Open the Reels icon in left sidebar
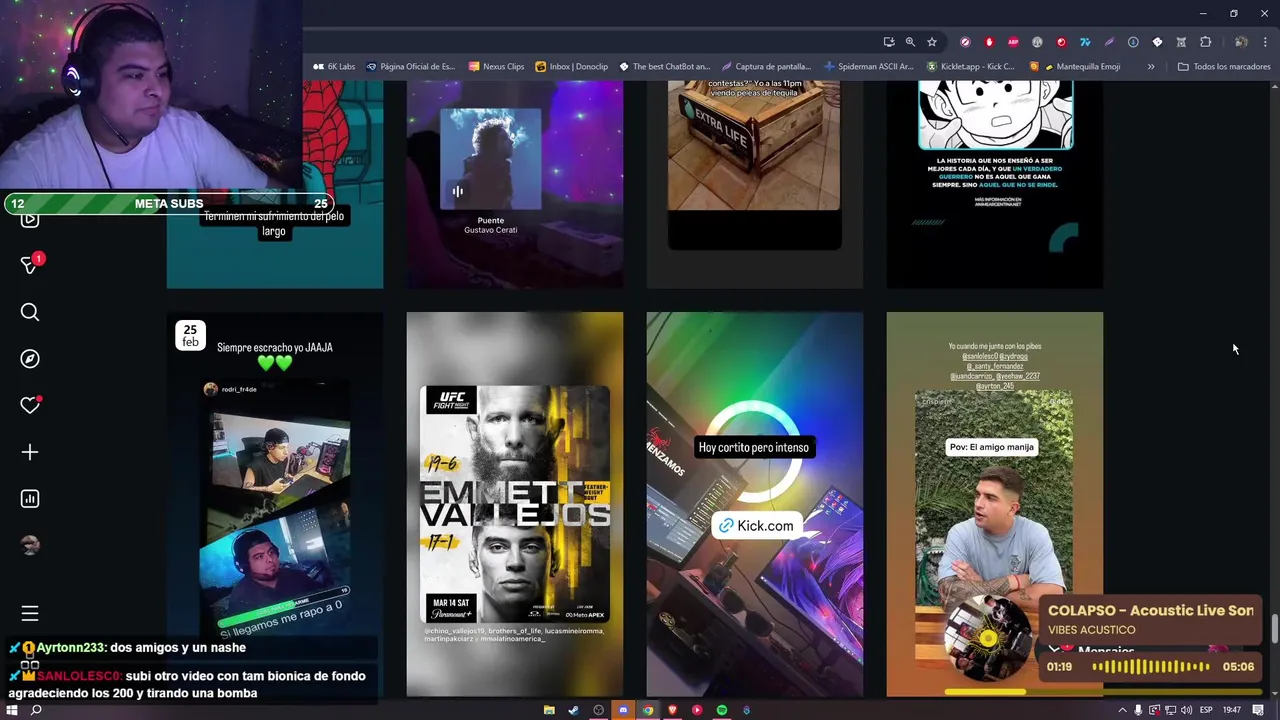Screen dimensions: 1280x720 [x=30, y=219]
